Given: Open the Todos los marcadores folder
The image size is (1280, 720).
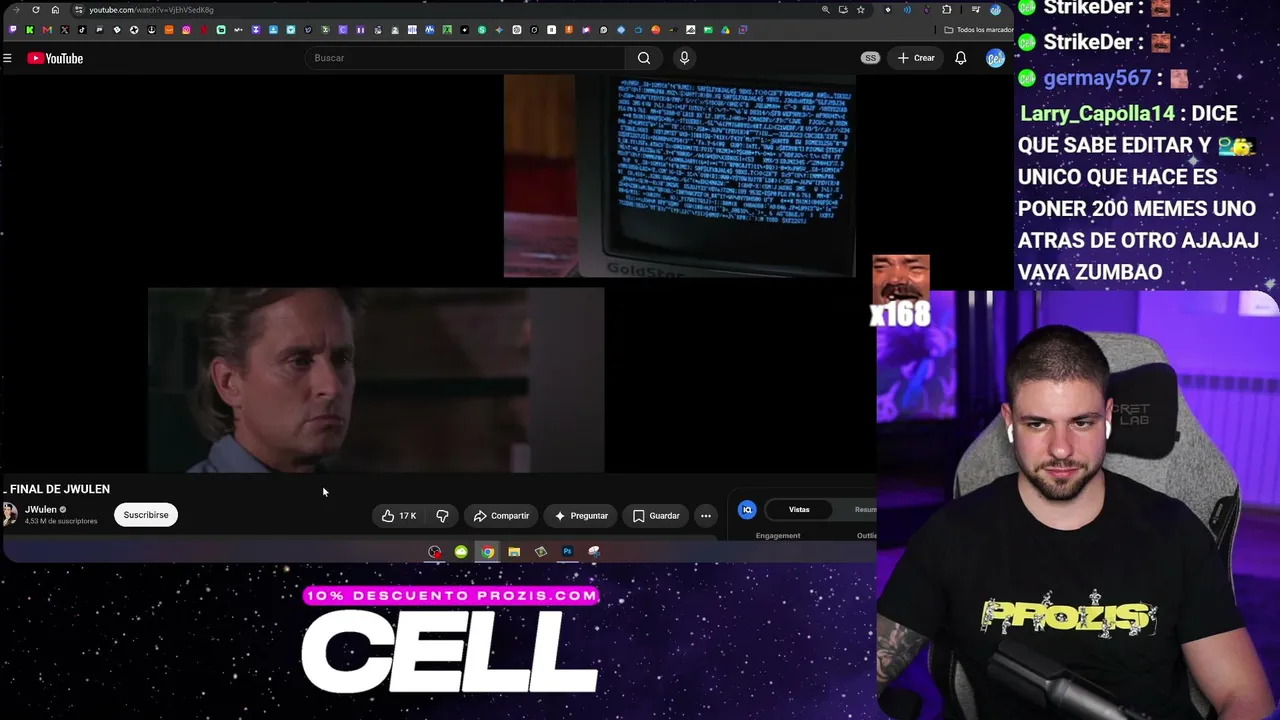Looking at the screenshot, I should pos(979,30).
